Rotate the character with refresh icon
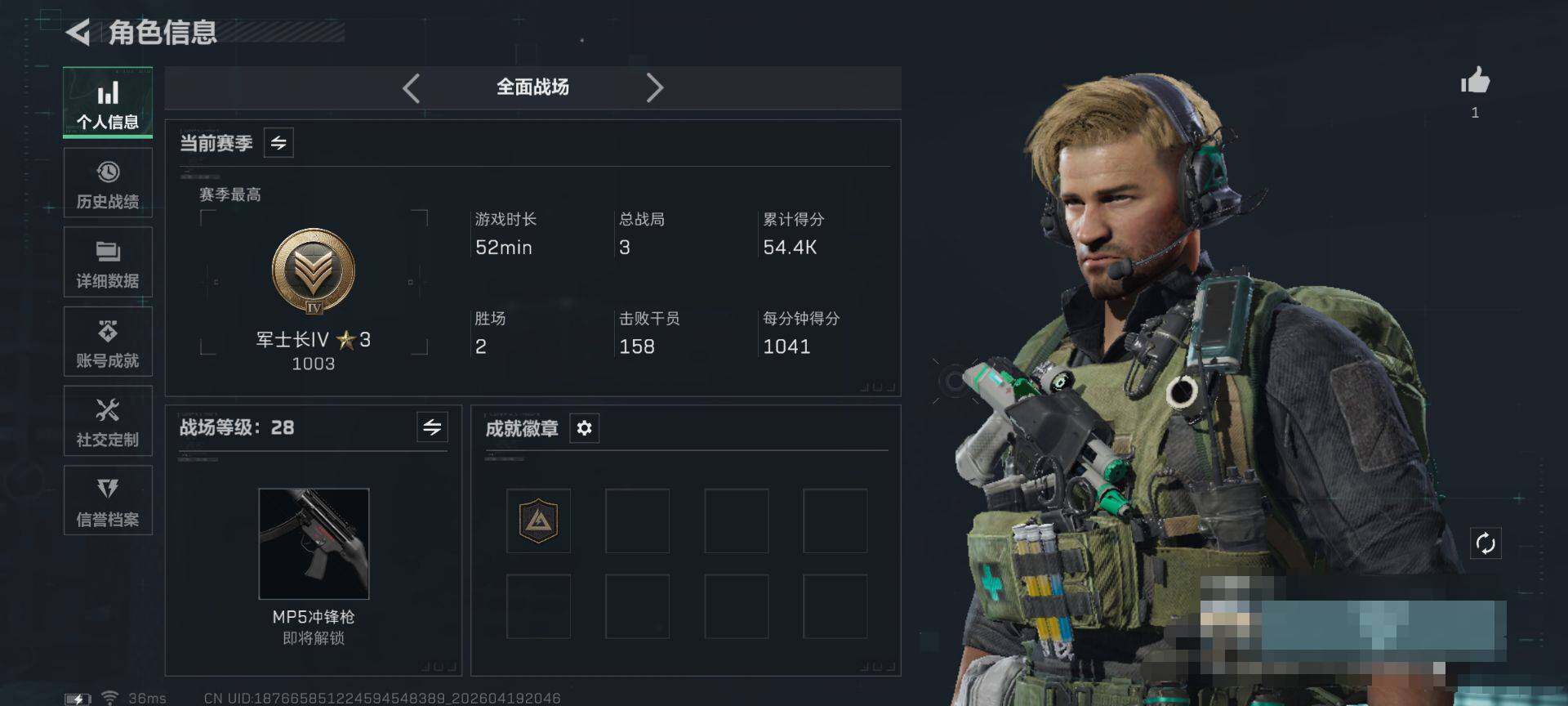 point(1485,543)
